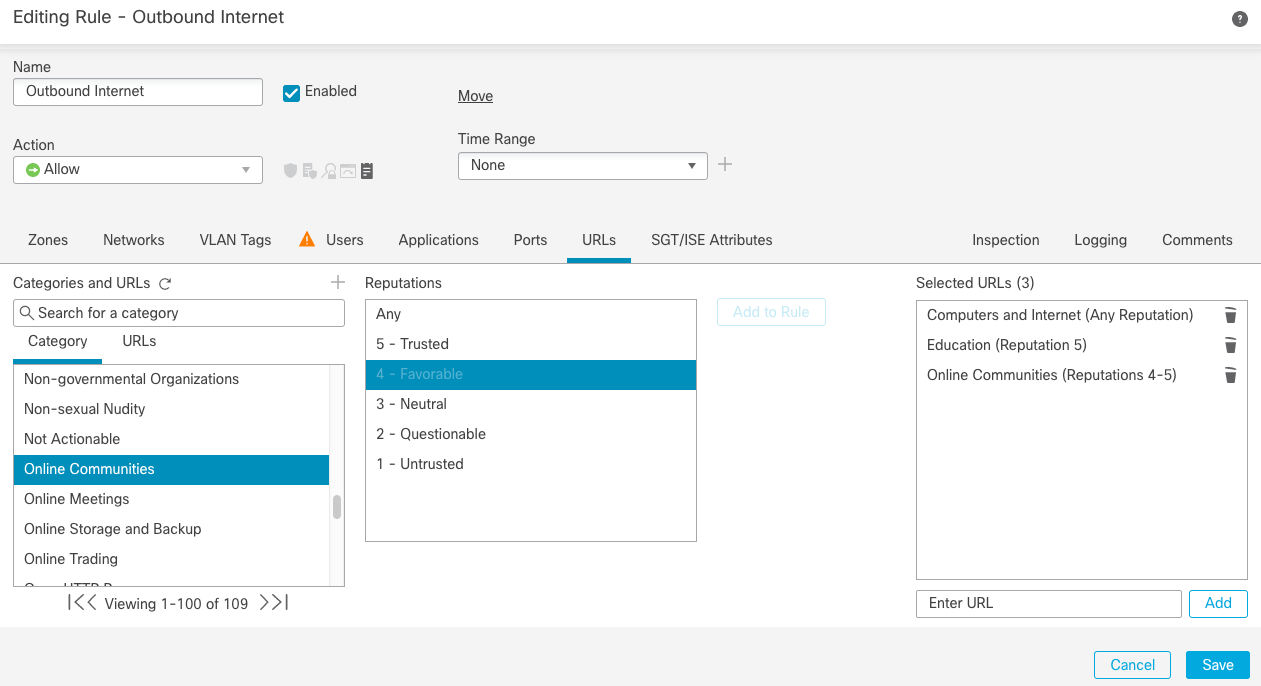Image resolution: width=1261 pixels, height=686 pixels.
Task: Select reputation 4 - Favorable
Action: click(x=531, y=374)
